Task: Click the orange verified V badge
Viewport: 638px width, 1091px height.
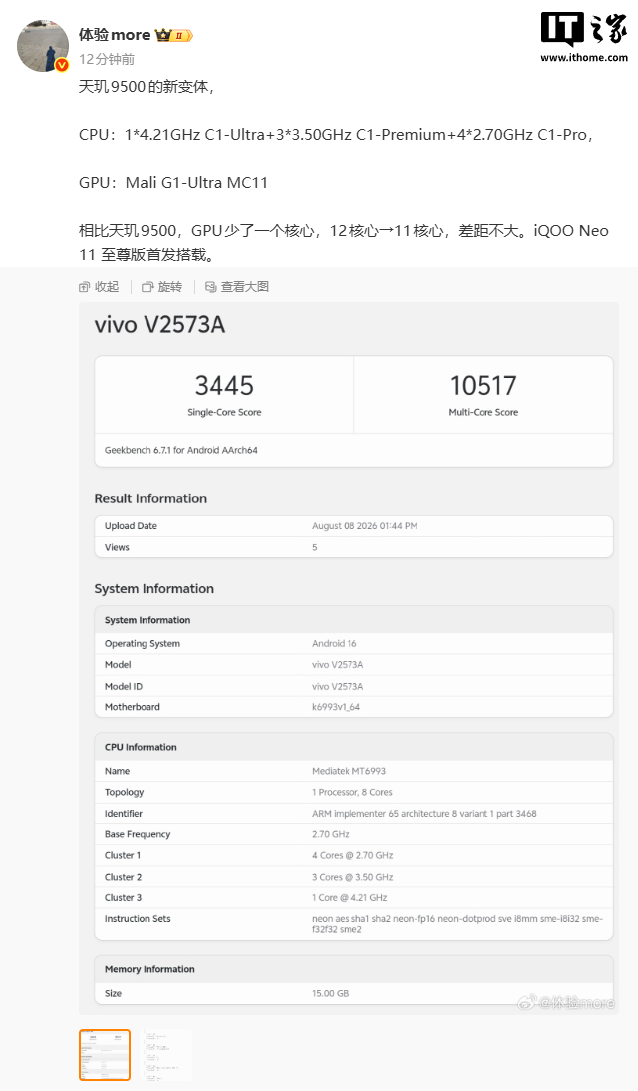Action: pos(62,65)
